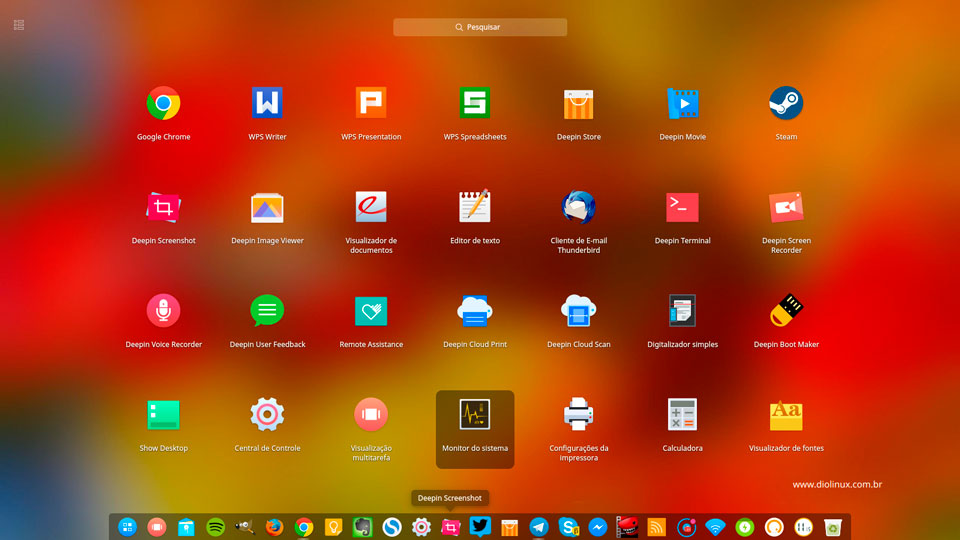Open Deepin Cloud Print
The width and height of the screenshot is (960, 540).
[x=475, y=311]
